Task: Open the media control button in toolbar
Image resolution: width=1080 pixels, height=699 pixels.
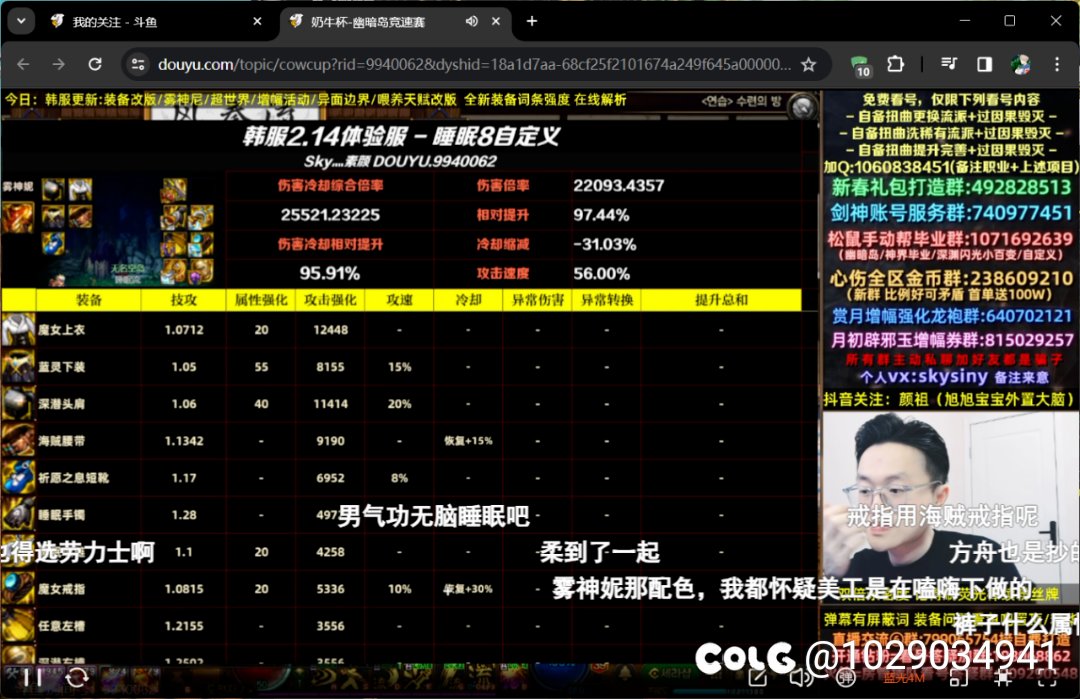Action: [949, 64]
